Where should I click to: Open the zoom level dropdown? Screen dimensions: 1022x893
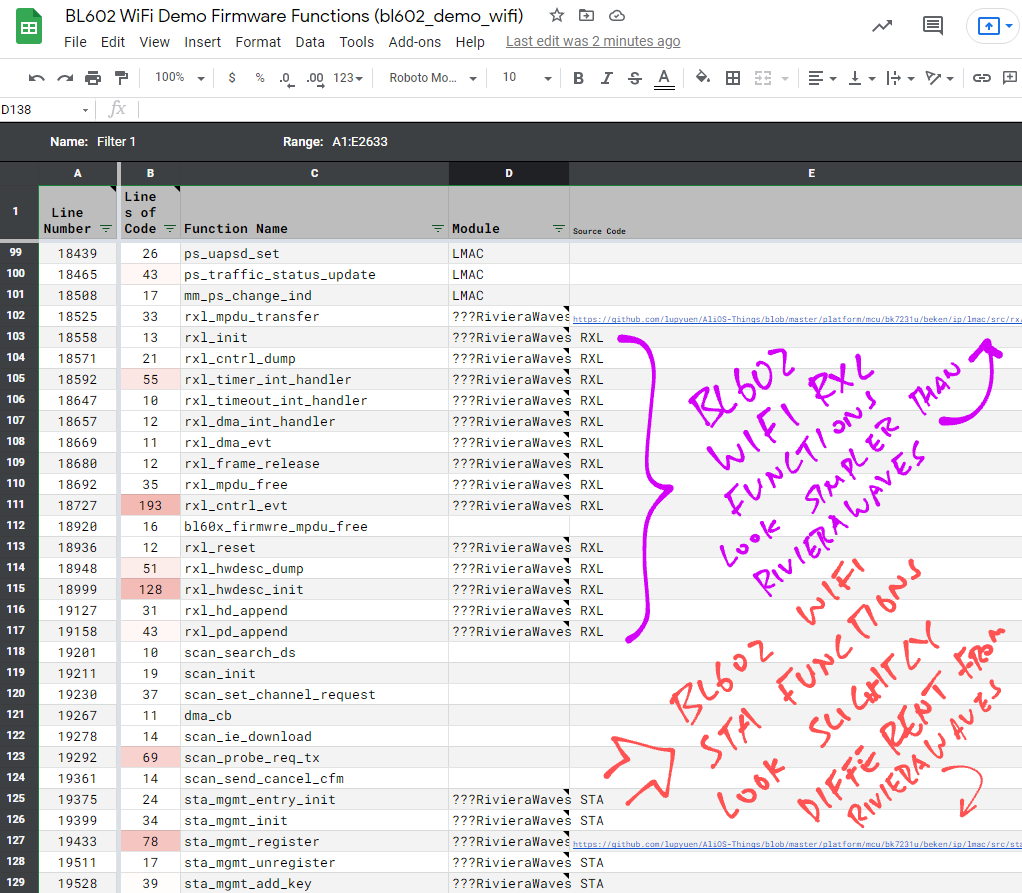point(180,78)
